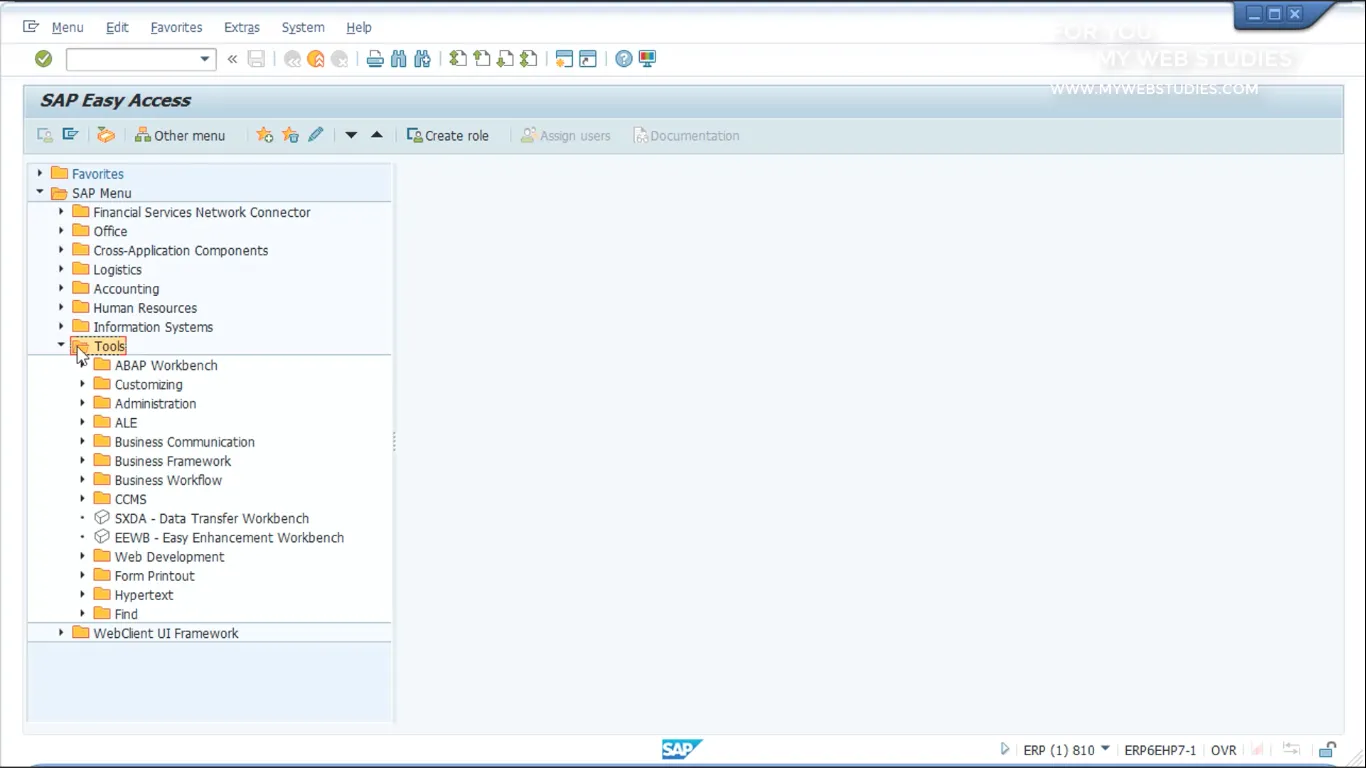Screen dimensions: 1366x768
Task: Open the ERP (1) 810 system dropdown
Action: 1105,749
